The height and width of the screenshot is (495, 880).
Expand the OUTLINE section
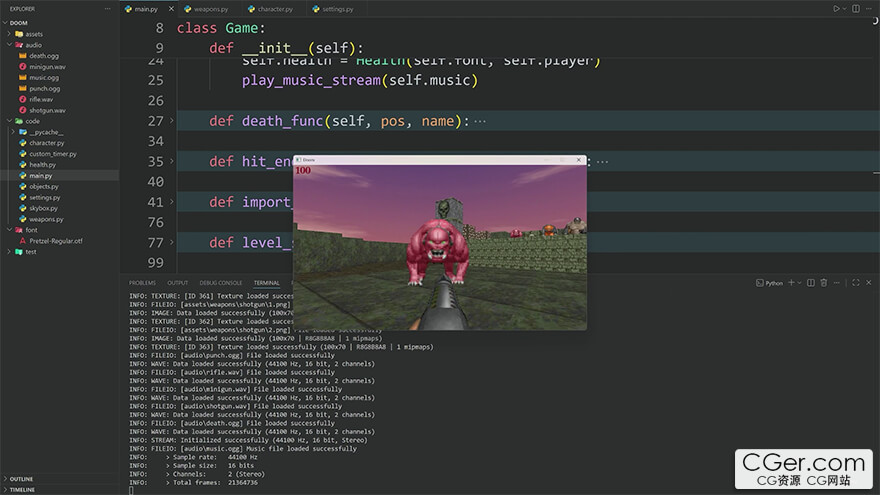pyautogui.click(x=21, y=479)
